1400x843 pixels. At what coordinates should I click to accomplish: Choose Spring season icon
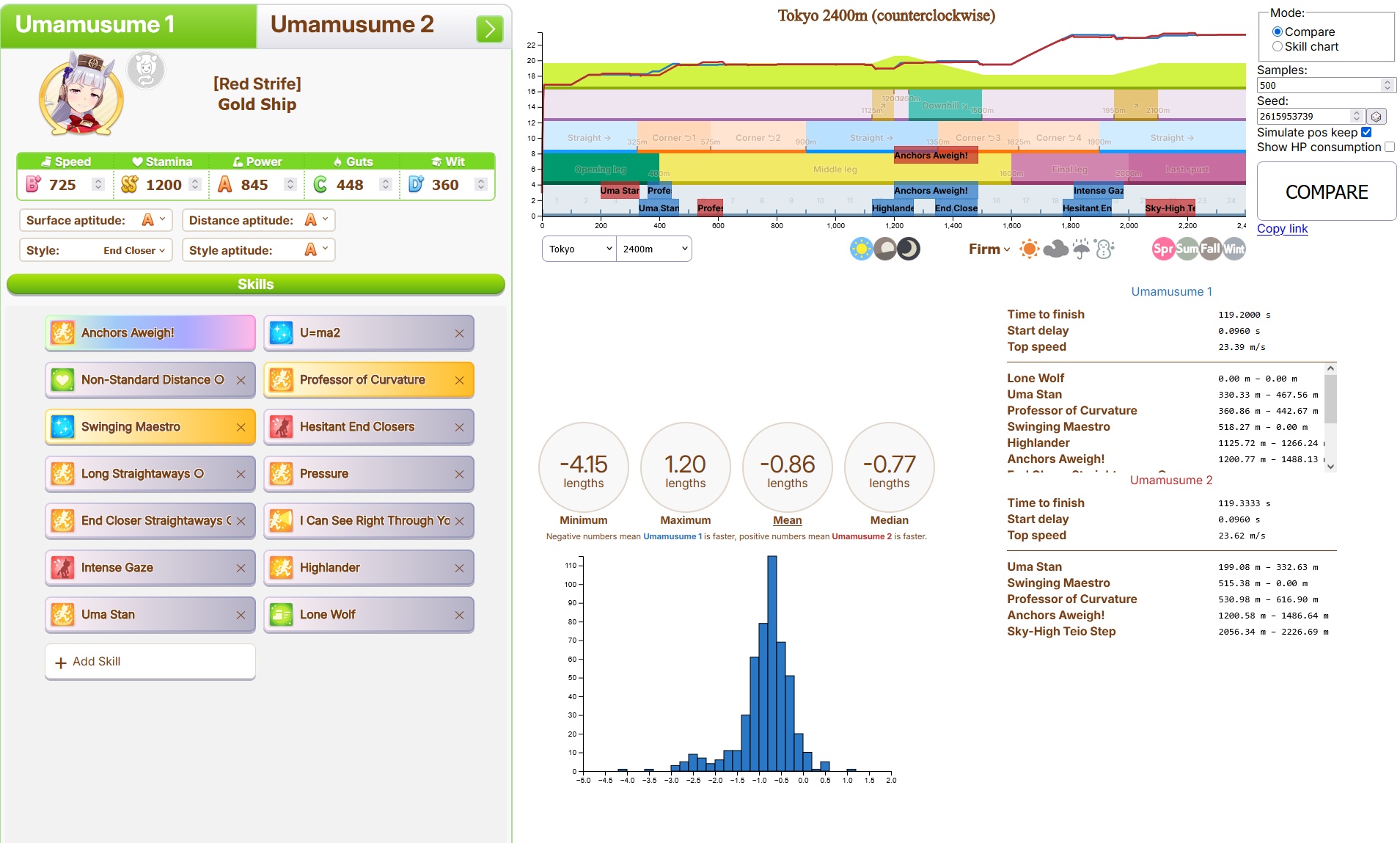pos(1163,249)
